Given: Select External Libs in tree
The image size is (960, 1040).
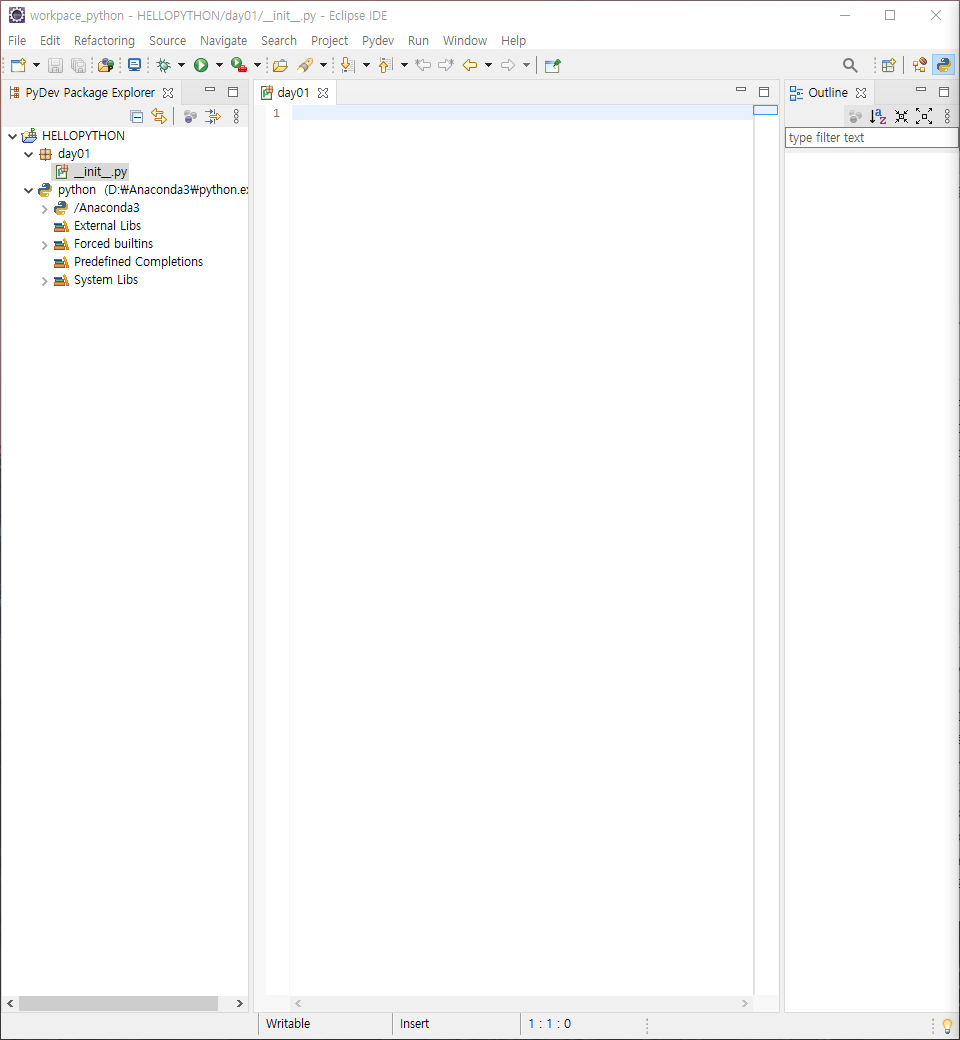Looking at the screenshot, I should pos(107,226).
